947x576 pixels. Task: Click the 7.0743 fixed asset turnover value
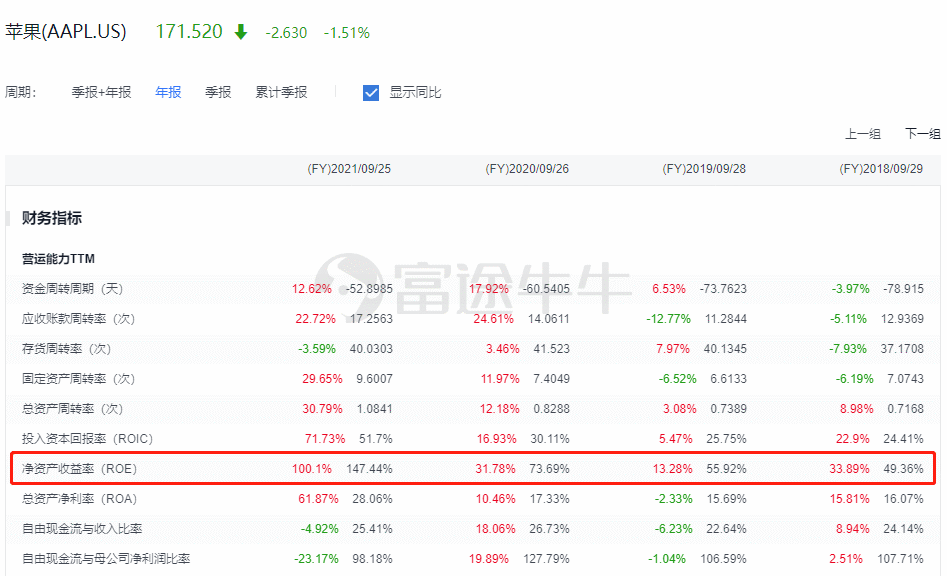905,379
